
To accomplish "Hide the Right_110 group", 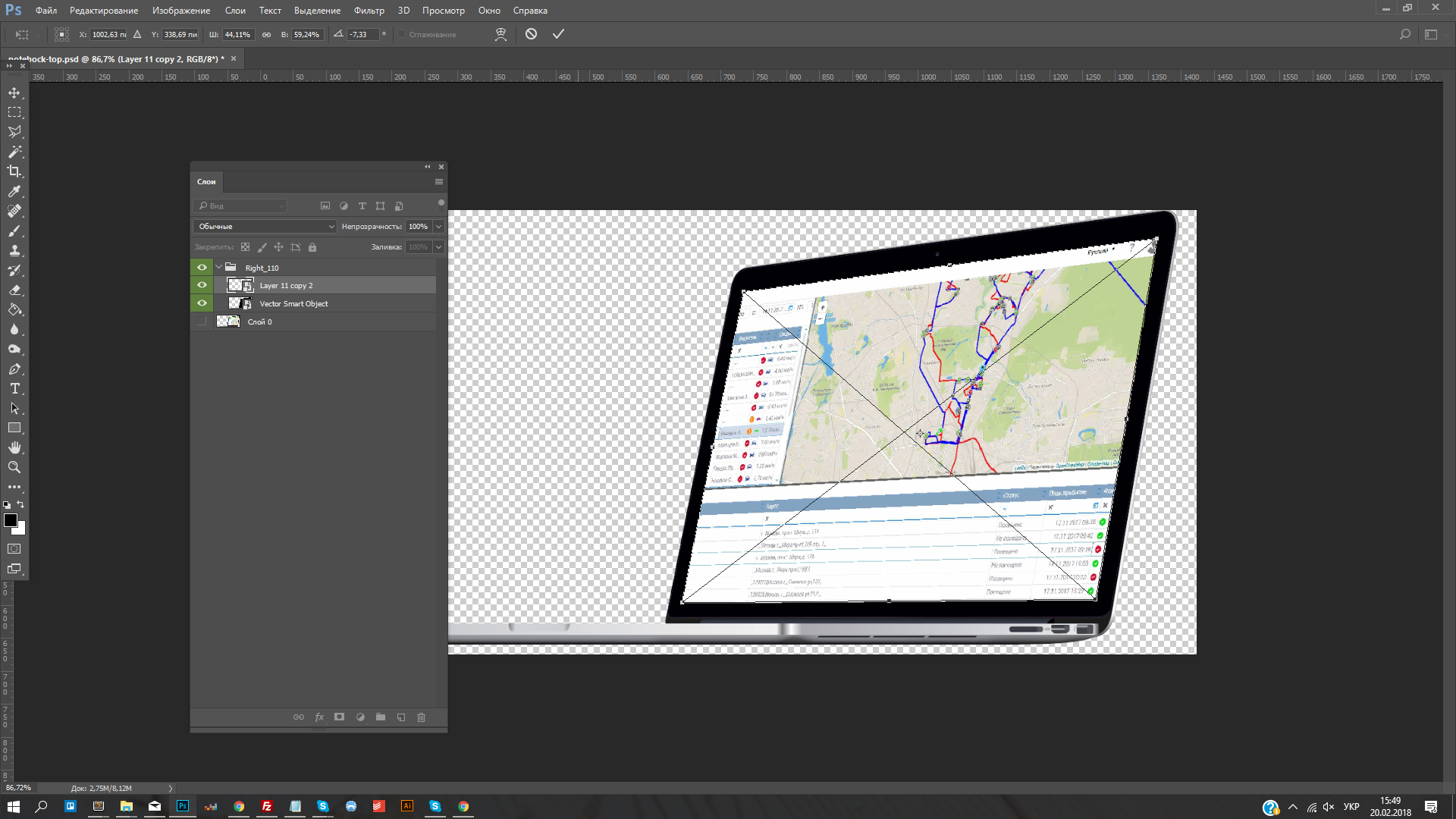I will (202, 268).
